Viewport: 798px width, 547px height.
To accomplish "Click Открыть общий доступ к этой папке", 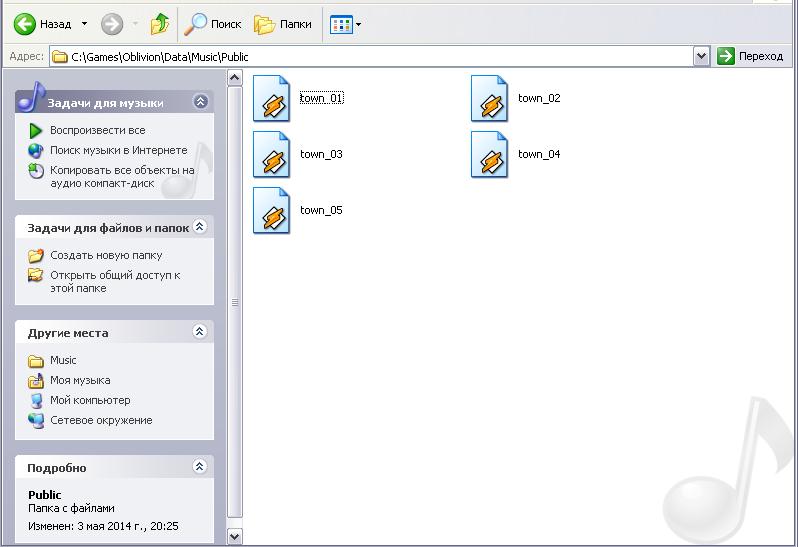I will click(x=115, y=281).
